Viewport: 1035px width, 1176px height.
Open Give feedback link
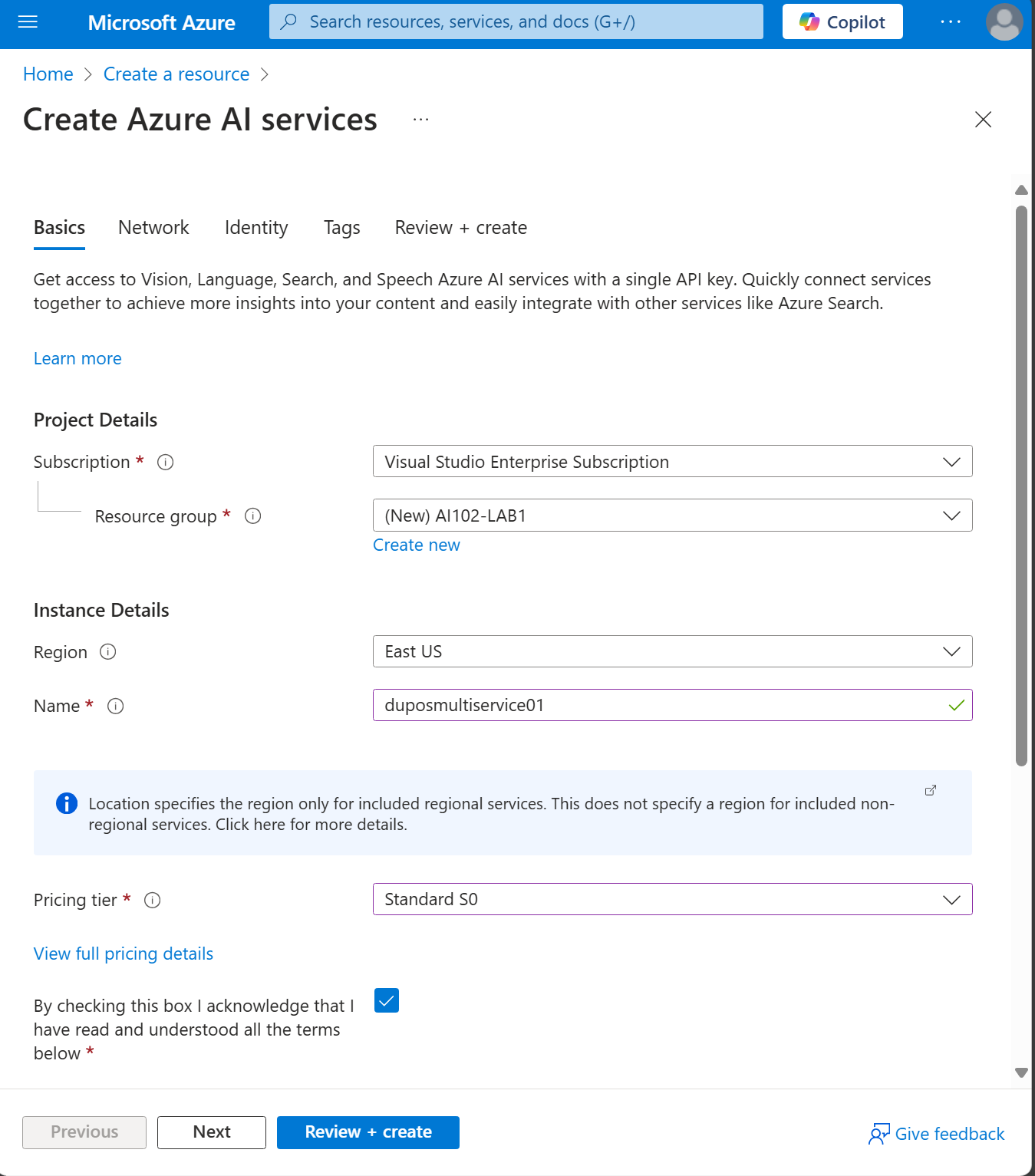coord(937,1134)
